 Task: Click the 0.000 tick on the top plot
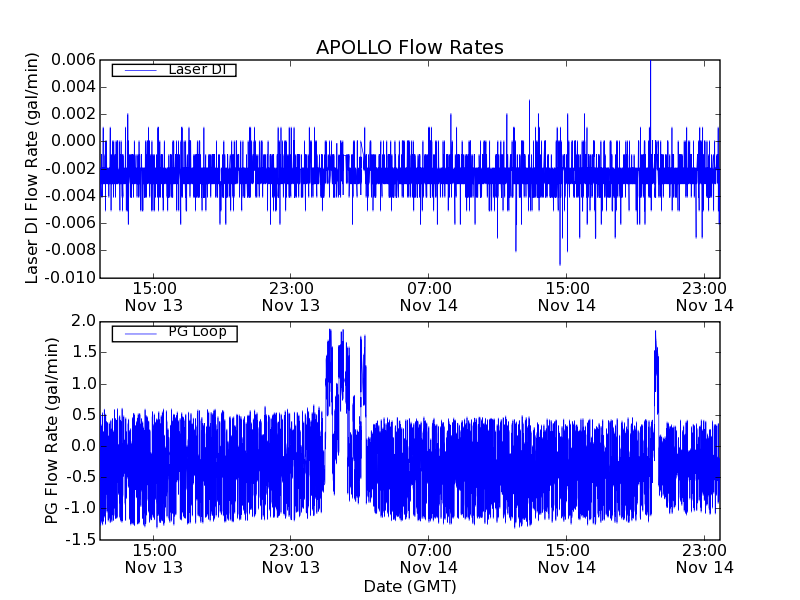tap(73, 141)
